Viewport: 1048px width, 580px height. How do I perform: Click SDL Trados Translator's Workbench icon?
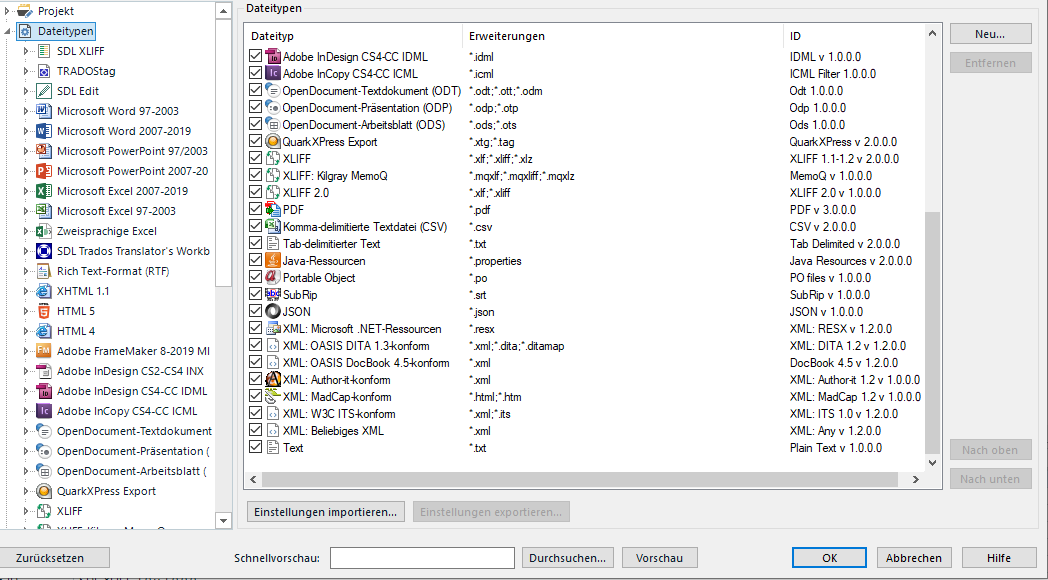(44, 251)
